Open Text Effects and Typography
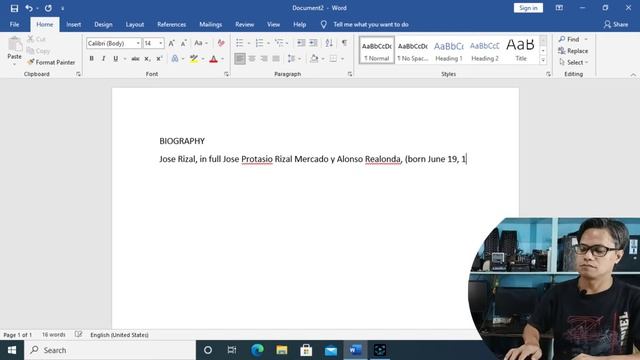The height and width of the screenshot is (360, 640). (175, 59)
